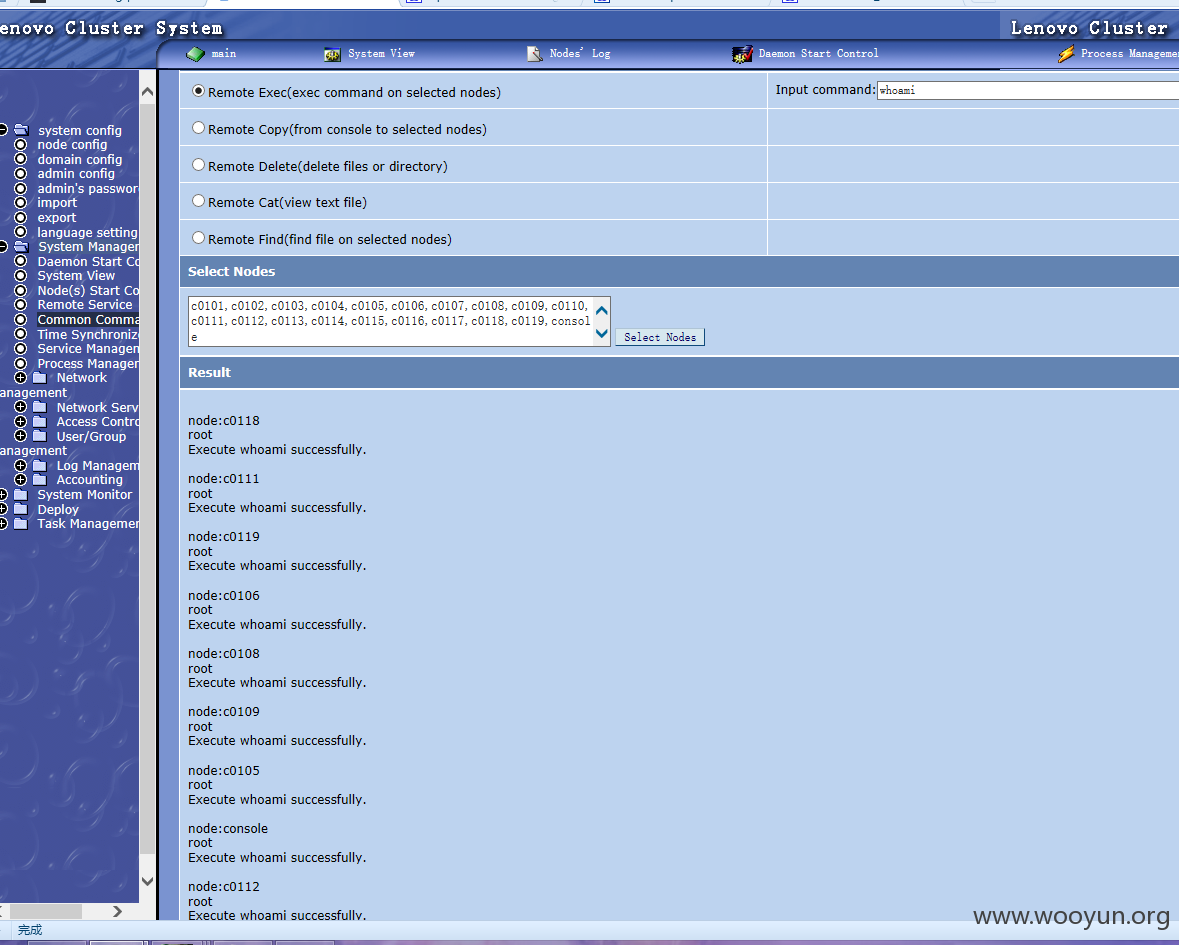
Task: Open the main tab
Action: click(x=224, y=54)
